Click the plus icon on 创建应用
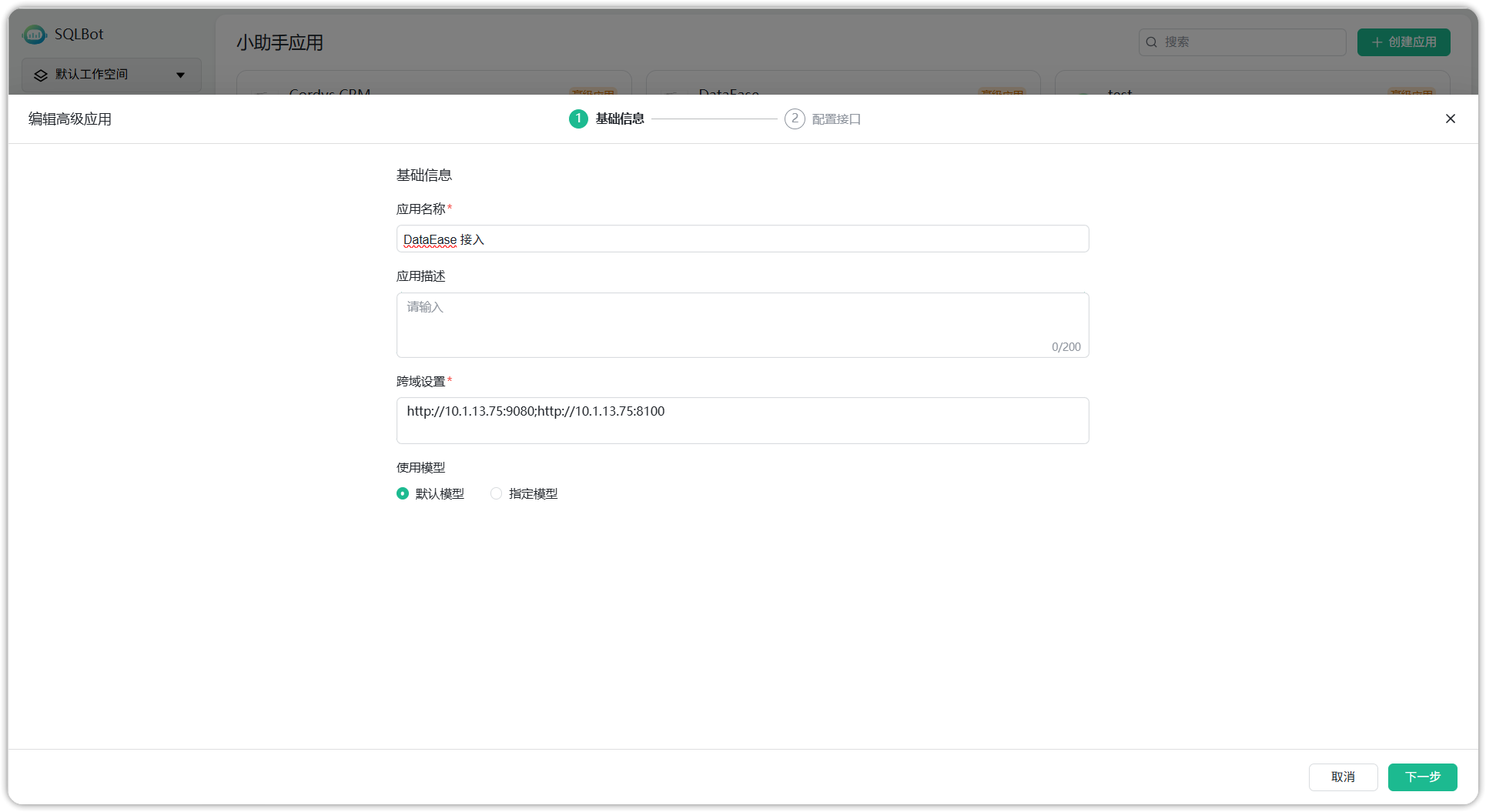Image resolution: width=1486 pixels, height=812 pixels. tap(1377, 42)
